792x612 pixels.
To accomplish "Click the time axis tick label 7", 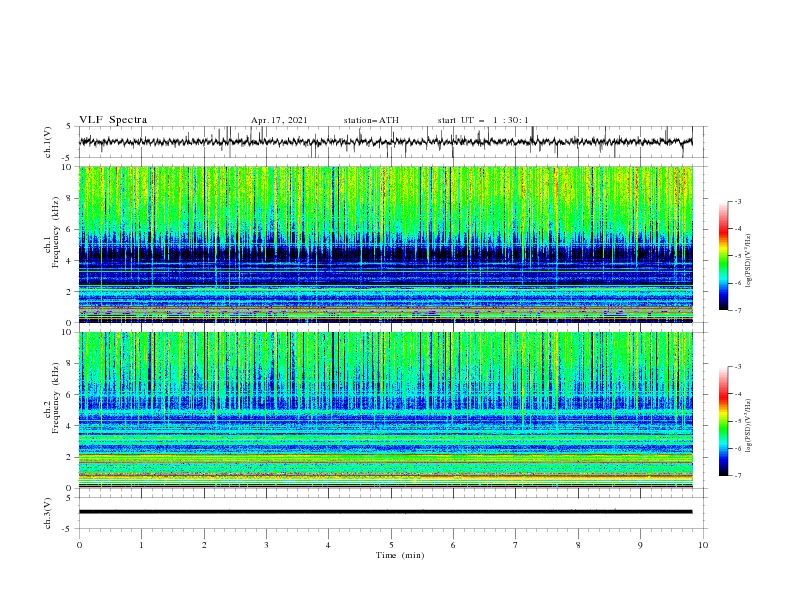I will click(x=516, y=545).
